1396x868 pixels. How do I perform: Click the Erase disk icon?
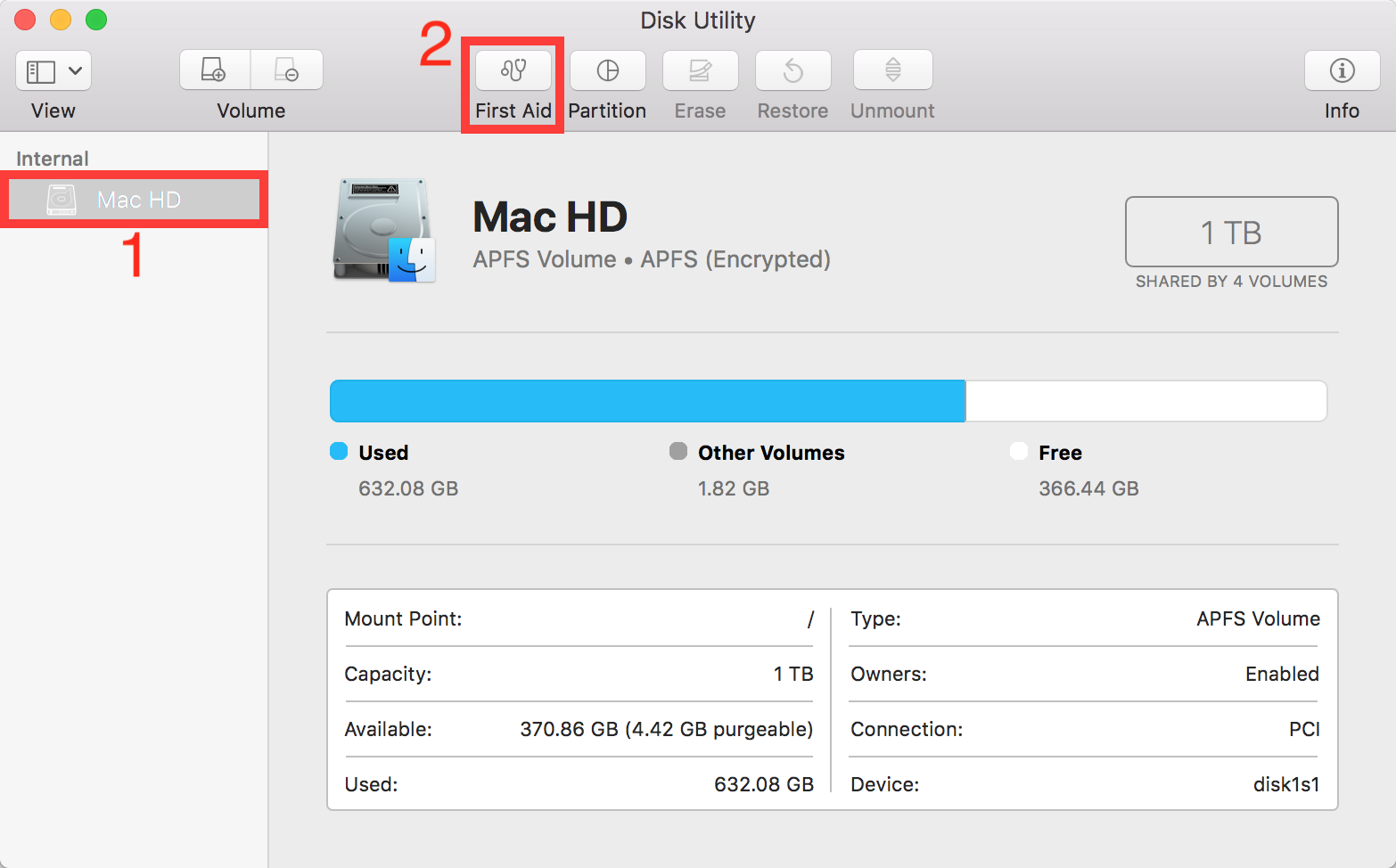click(700, 70)
